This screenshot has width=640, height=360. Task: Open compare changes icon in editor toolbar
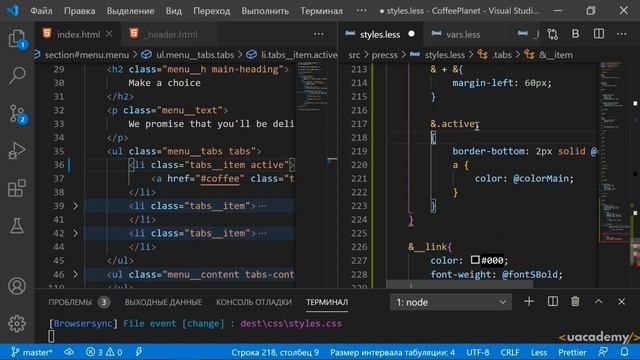(x=552, y=34)
